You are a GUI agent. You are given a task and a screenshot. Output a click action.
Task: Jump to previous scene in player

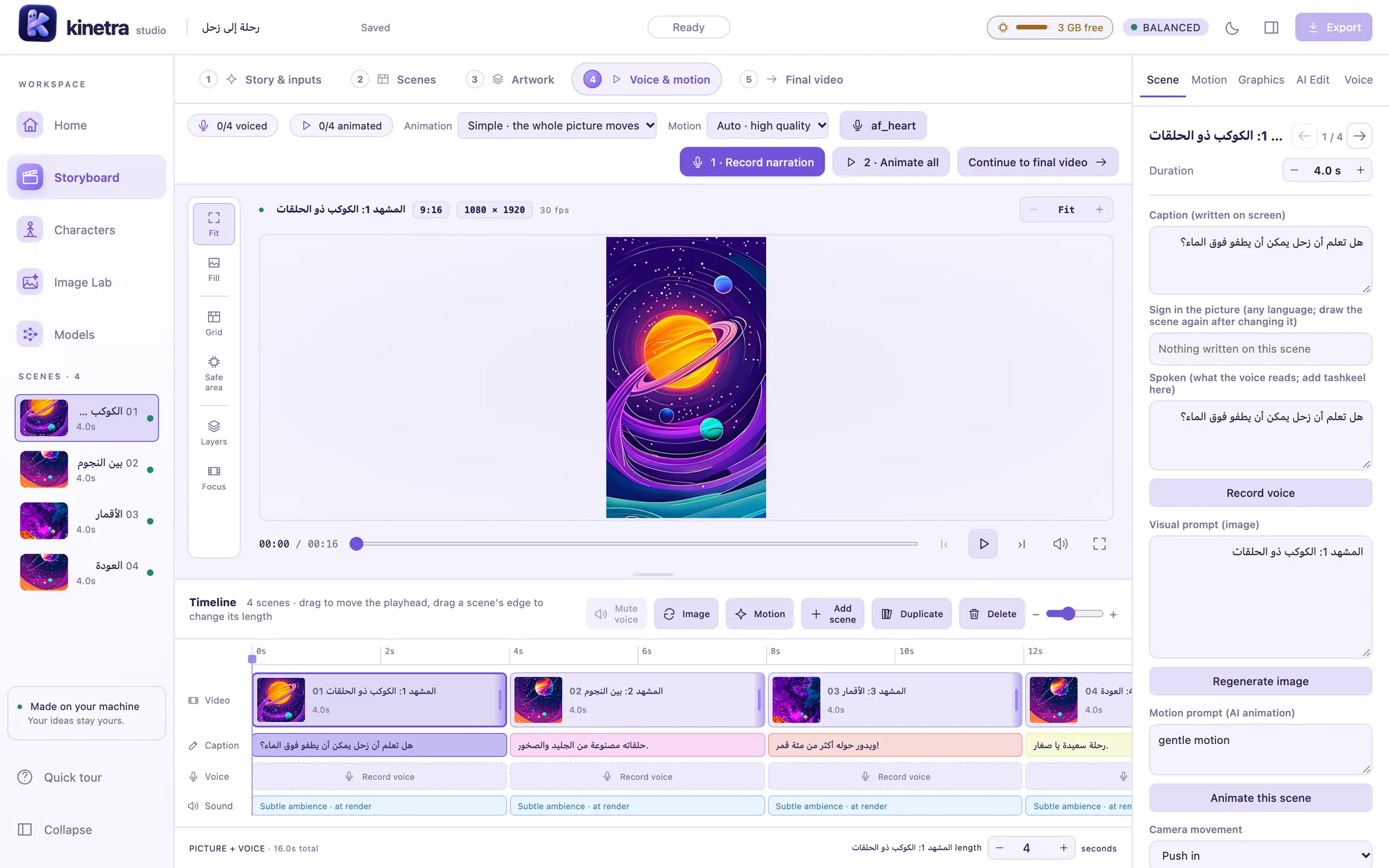click(x=944, y=544)
